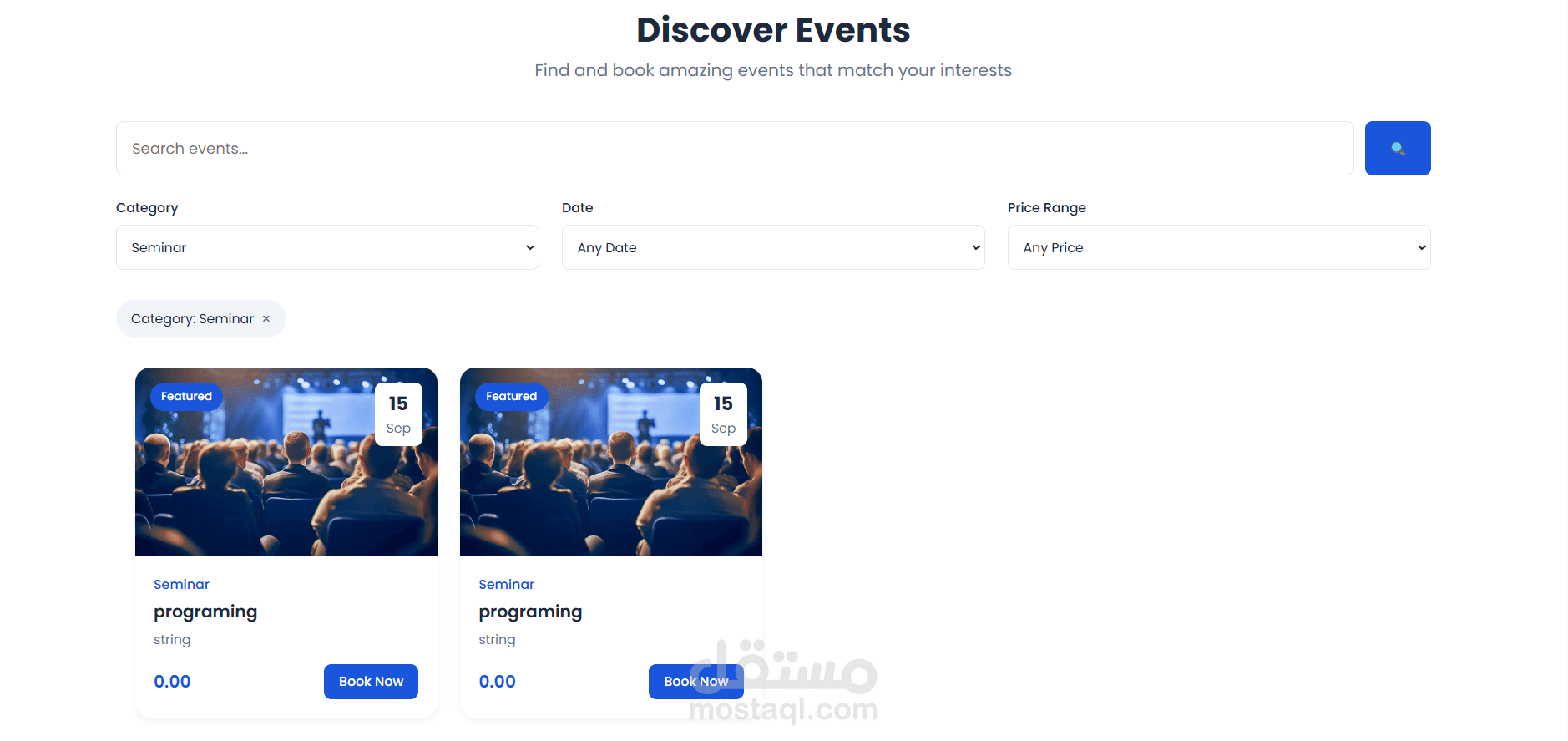This screenshot has width=1568, height=741.
Task: Click the 0.00 price on first card
Action: click(x=172, y=682)
